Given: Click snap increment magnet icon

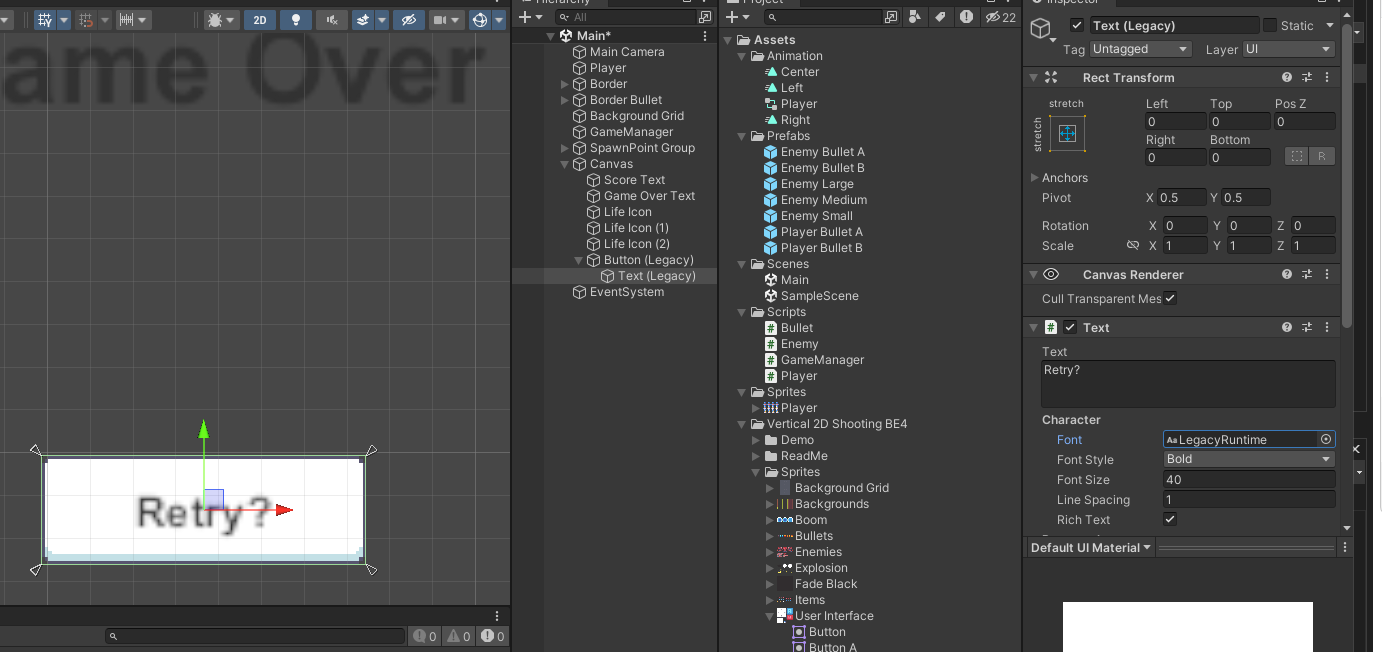Looking at the screenshot, I should pos(86,20).
